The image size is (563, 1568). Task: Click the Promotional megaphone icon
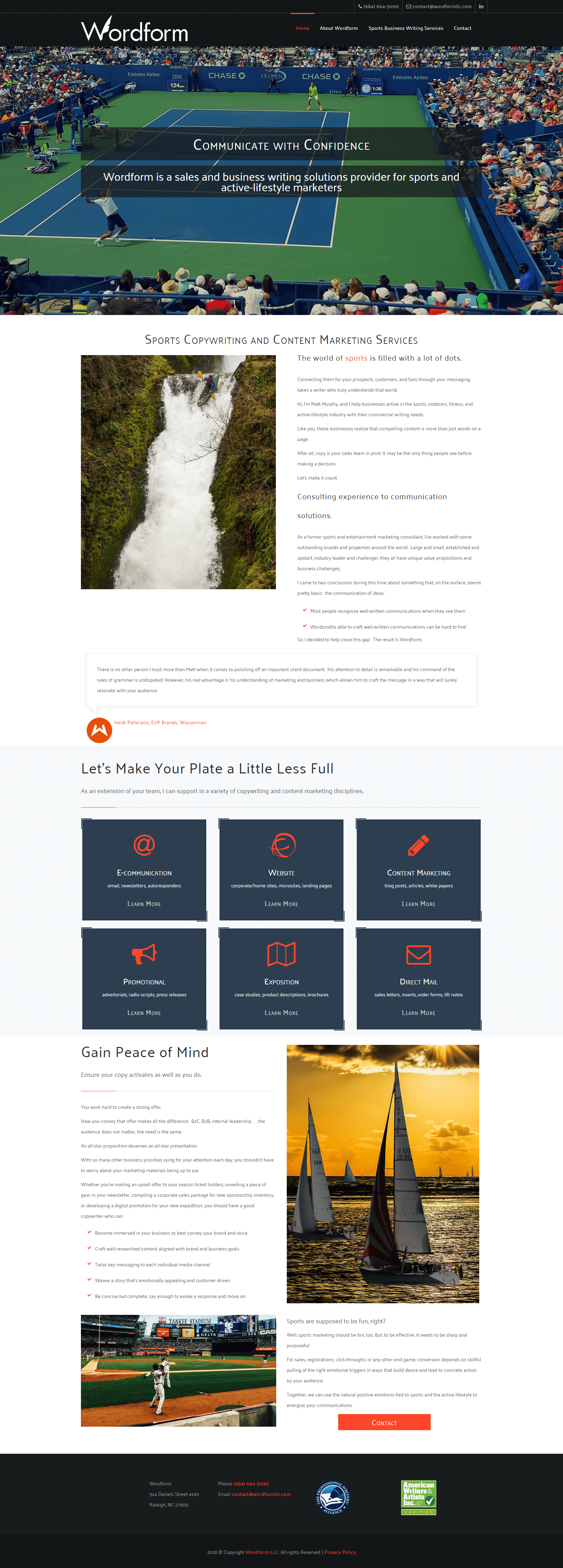coord(144,954)
